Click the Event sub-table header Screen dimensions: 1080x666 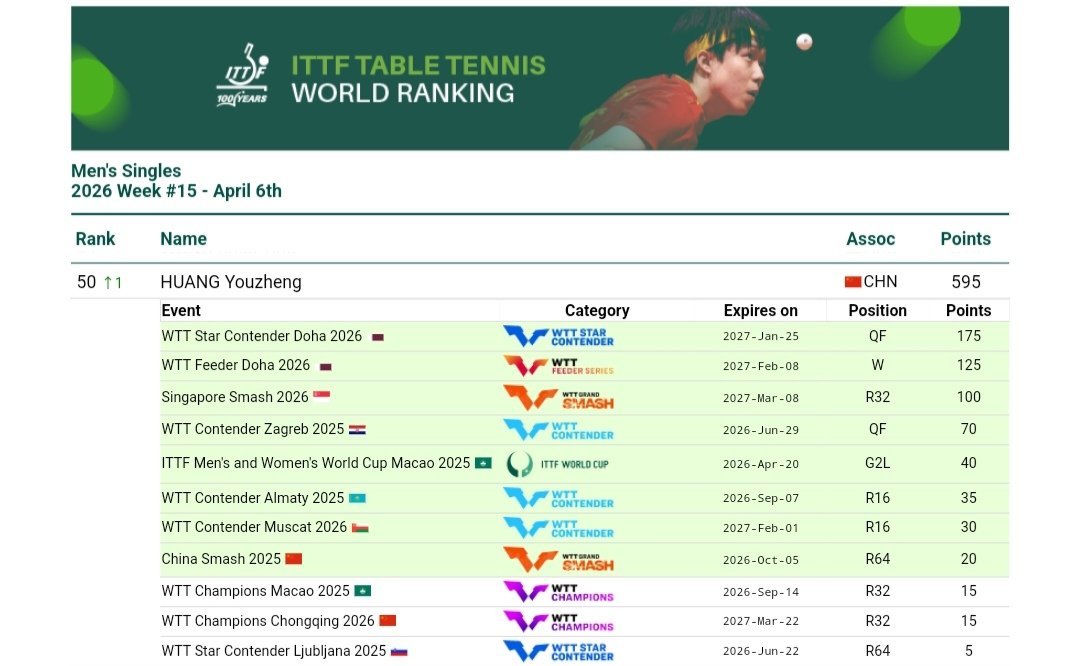181,311
